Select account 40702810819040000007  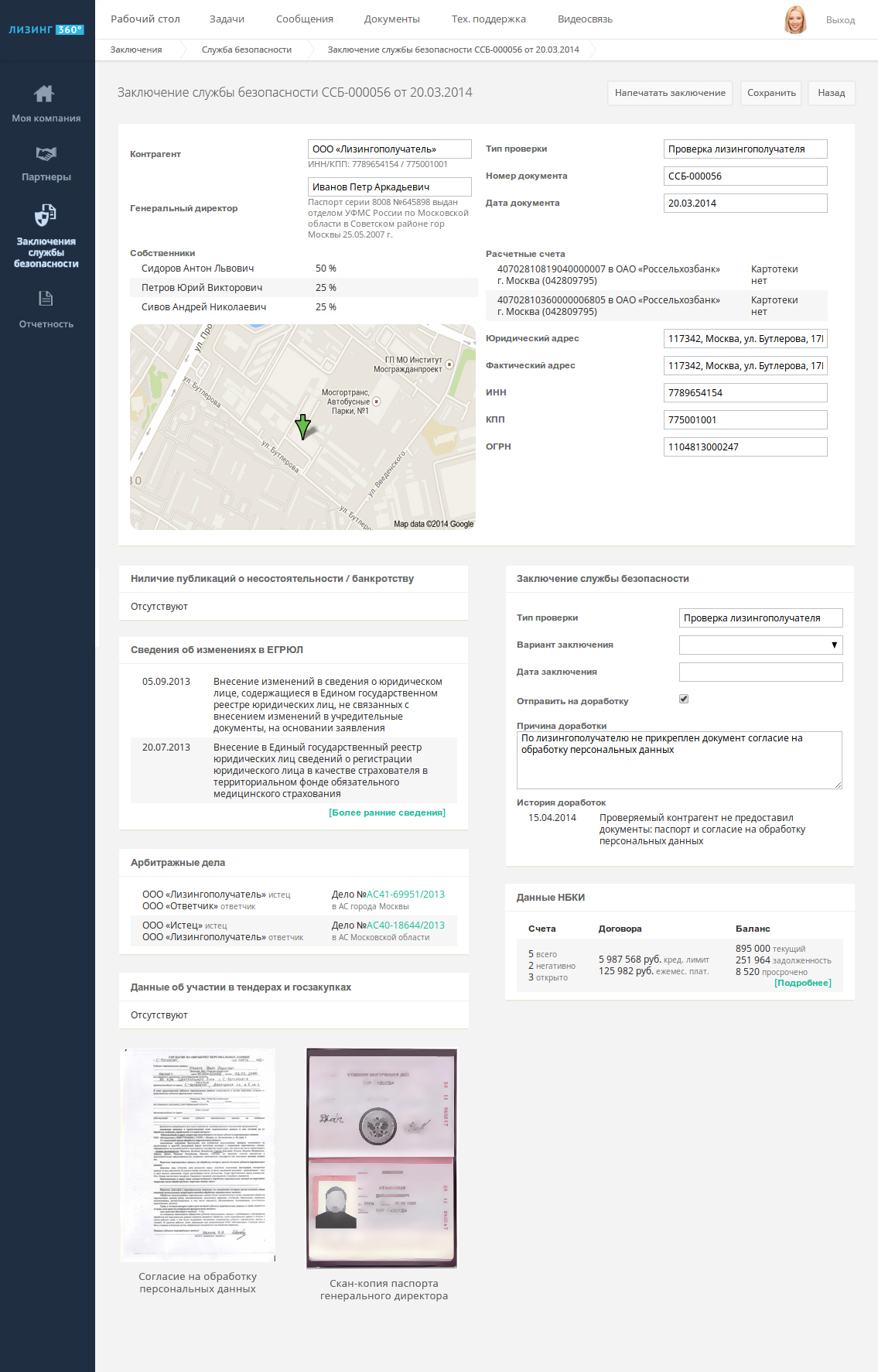click(657, 275)
